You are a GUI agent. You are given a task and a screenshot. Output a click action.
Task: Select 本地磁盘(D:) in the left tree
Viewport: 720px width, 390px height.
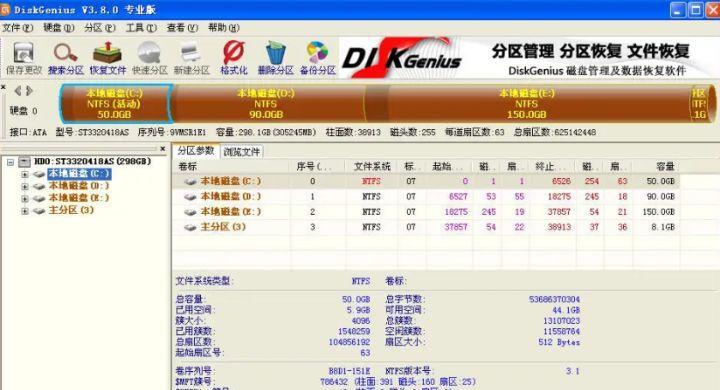coord(79,186)
